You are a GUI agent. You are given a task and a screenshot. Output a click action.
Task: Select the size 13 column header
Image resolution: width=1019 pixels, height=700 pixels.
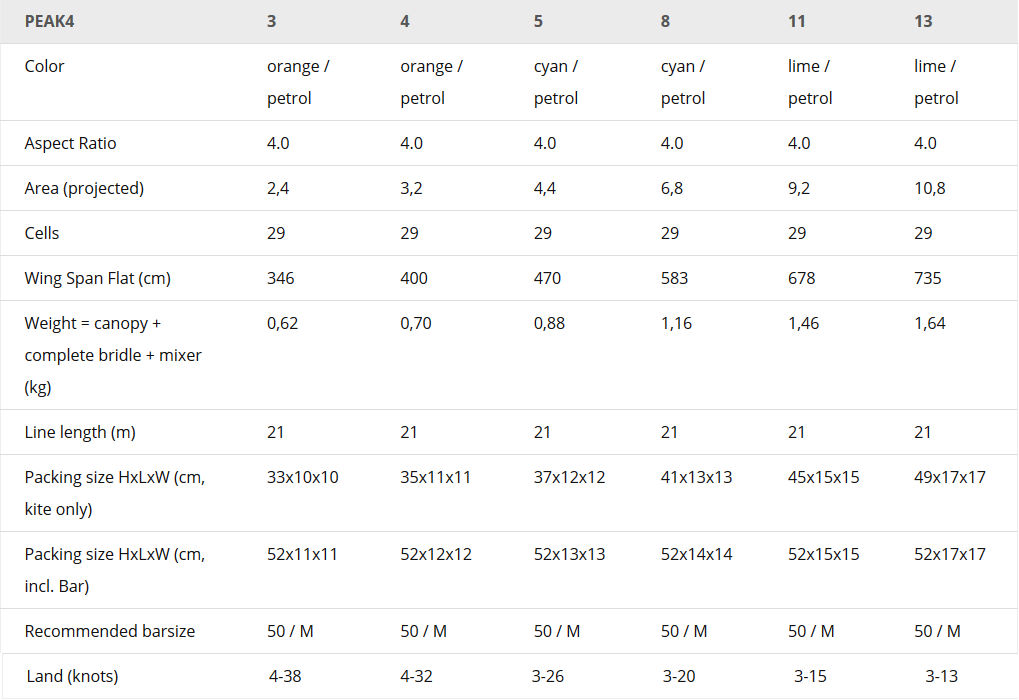click(923, 21)
